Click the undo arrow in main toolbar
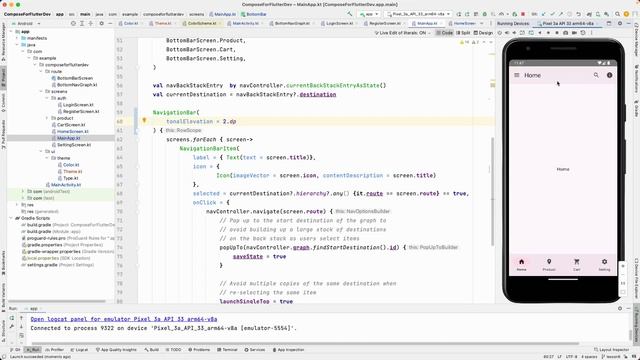Image resolution: width=640 pixels, height=360 pixels. pos(578,14)
